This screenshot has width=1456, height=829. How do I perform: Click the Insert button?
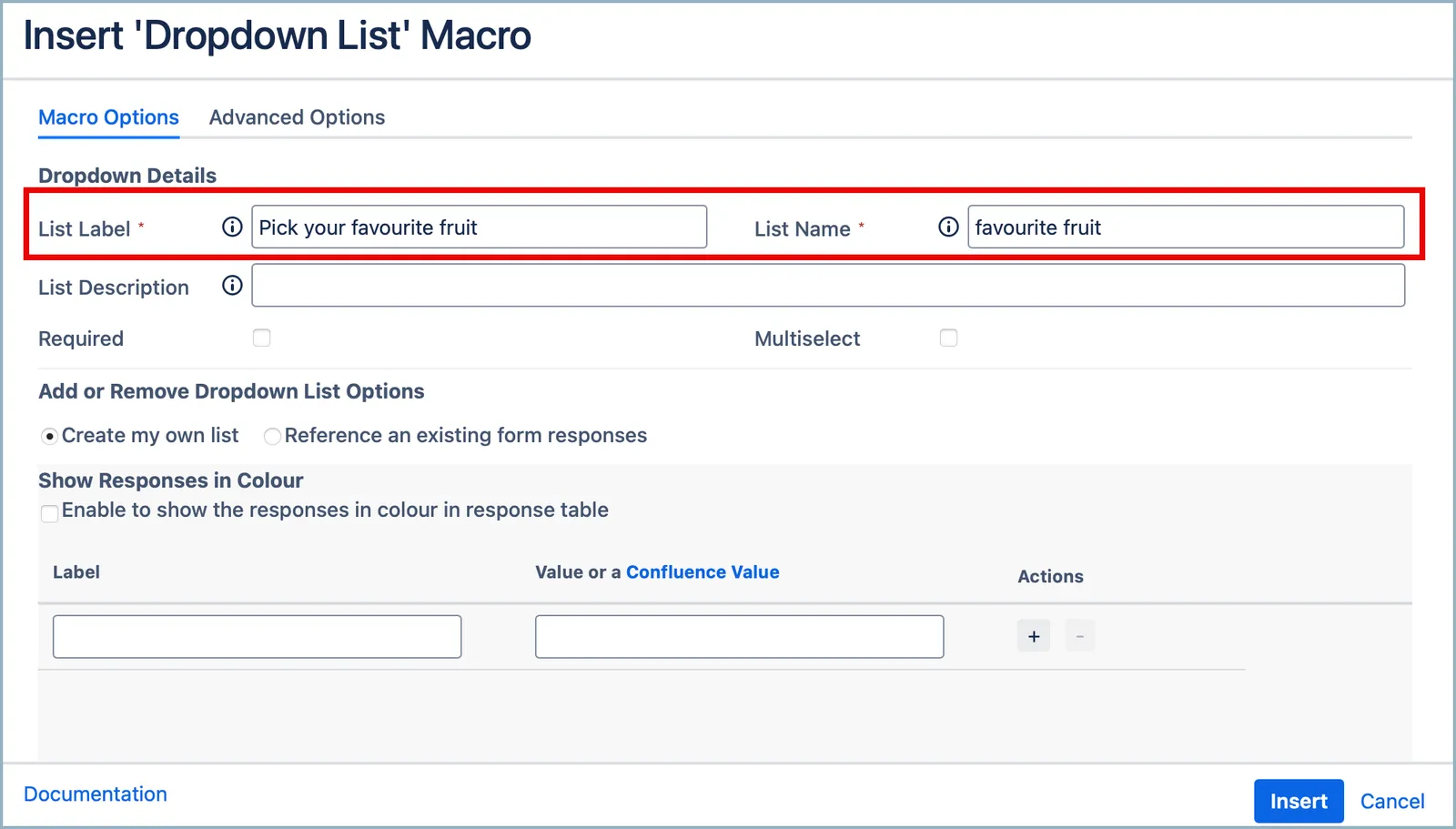pyautogui.click(x=1299, y=801)
